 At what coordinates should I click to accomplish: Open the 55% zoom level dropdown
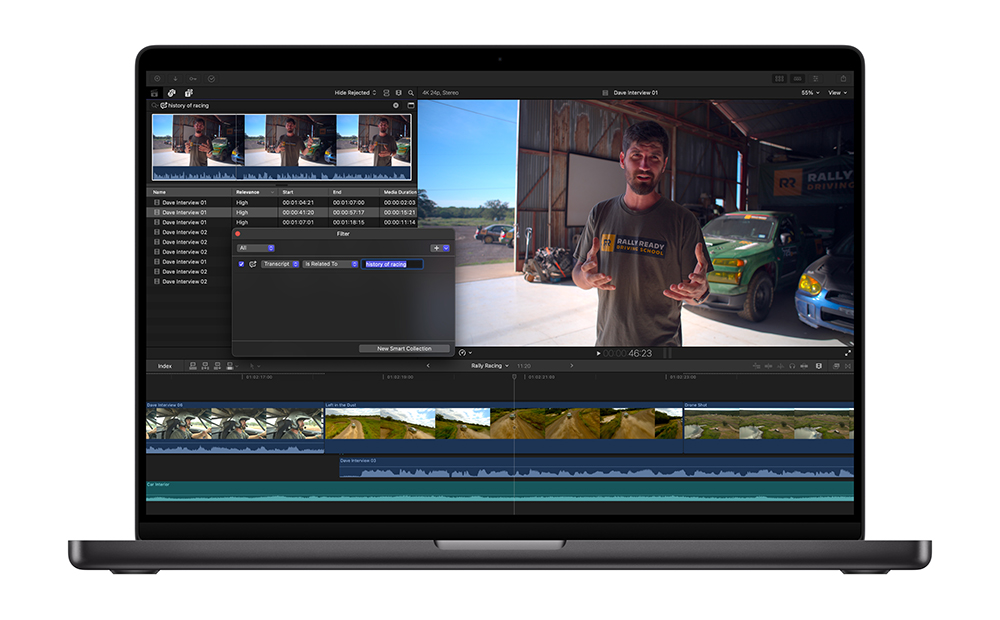[809, 93]
